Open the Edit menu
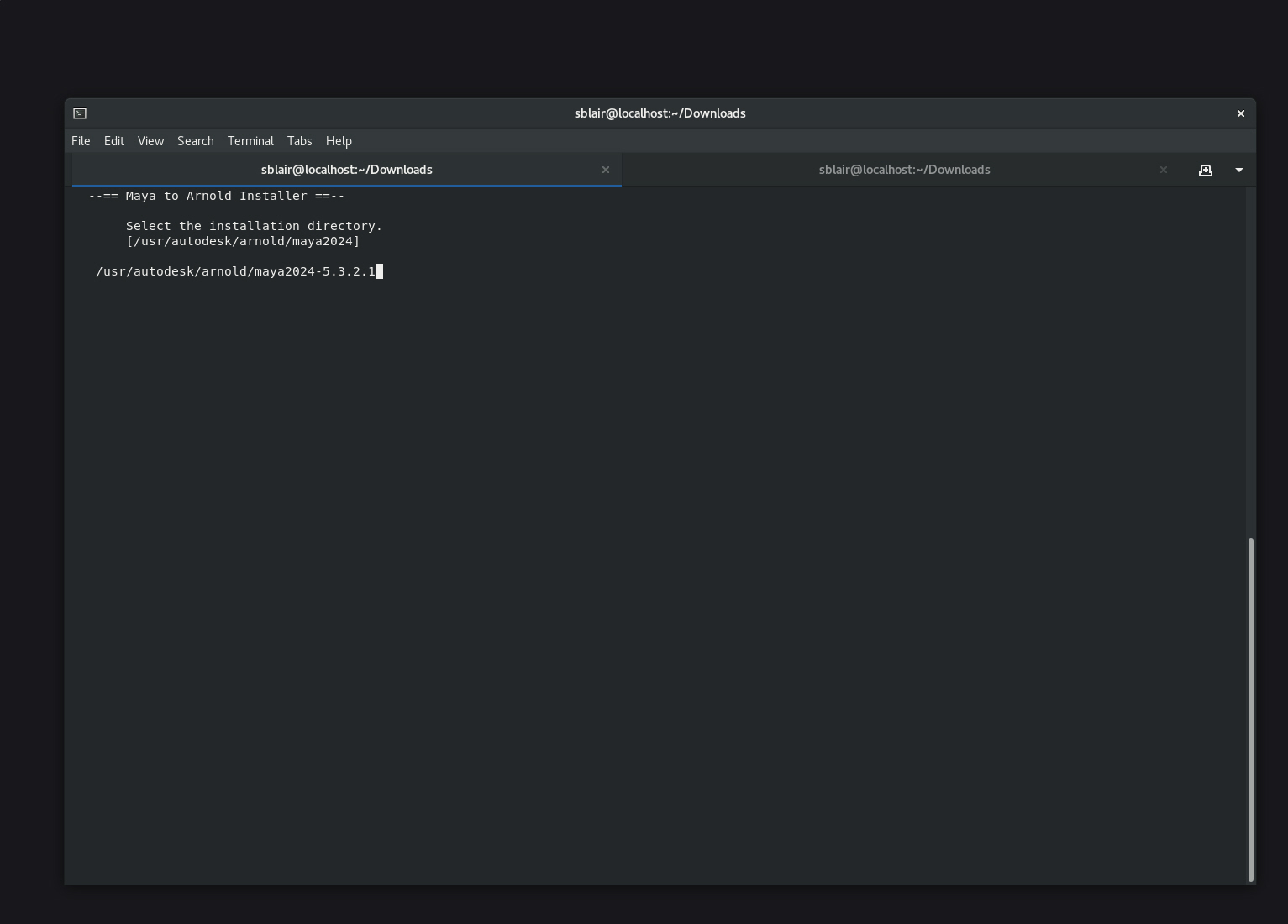This screenshot has width=1288, height=924. pyautogui.click(x=113, y=140)
